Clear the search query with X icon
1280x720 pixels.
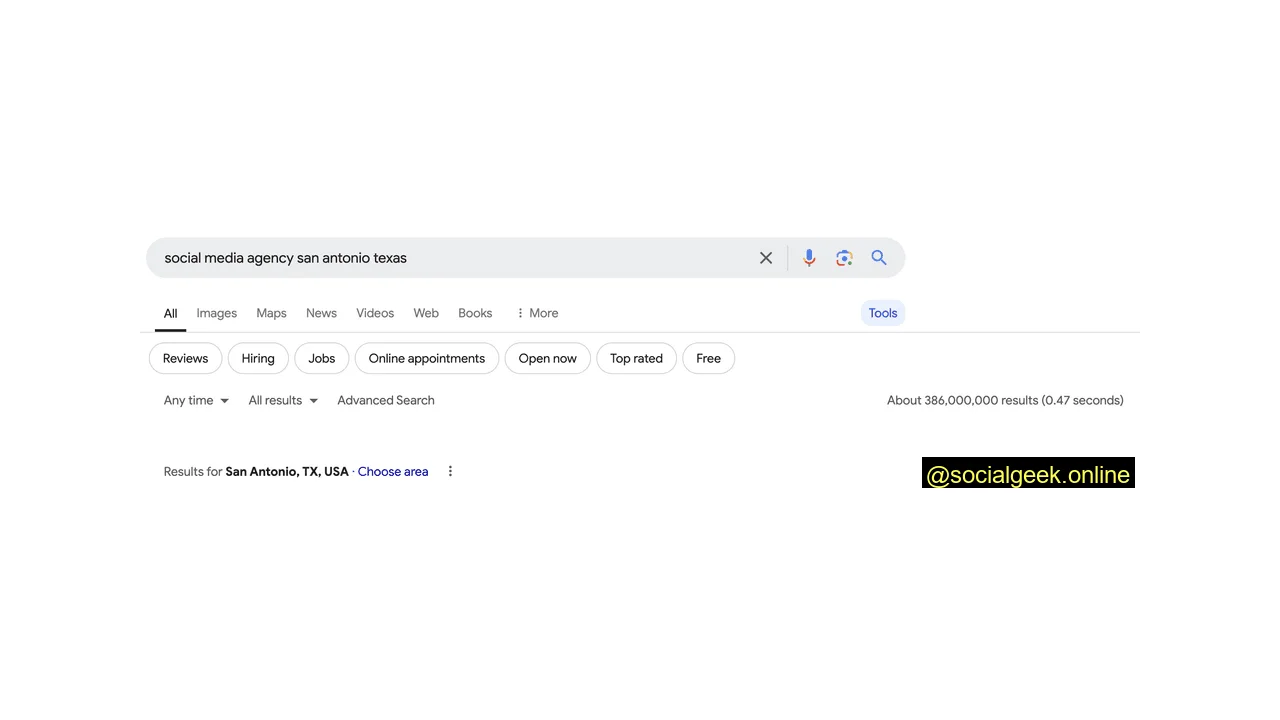point(766,258)
